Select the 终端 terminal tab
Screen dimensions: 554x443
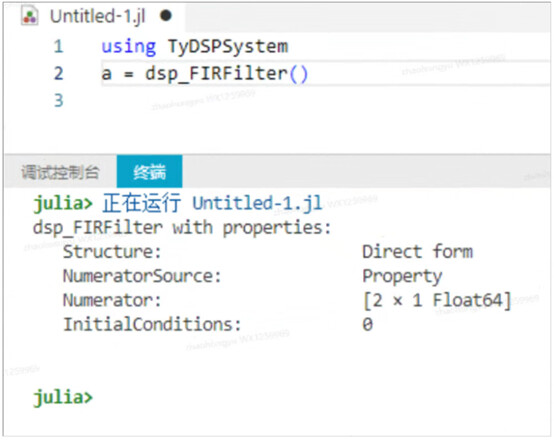(149, 172)
